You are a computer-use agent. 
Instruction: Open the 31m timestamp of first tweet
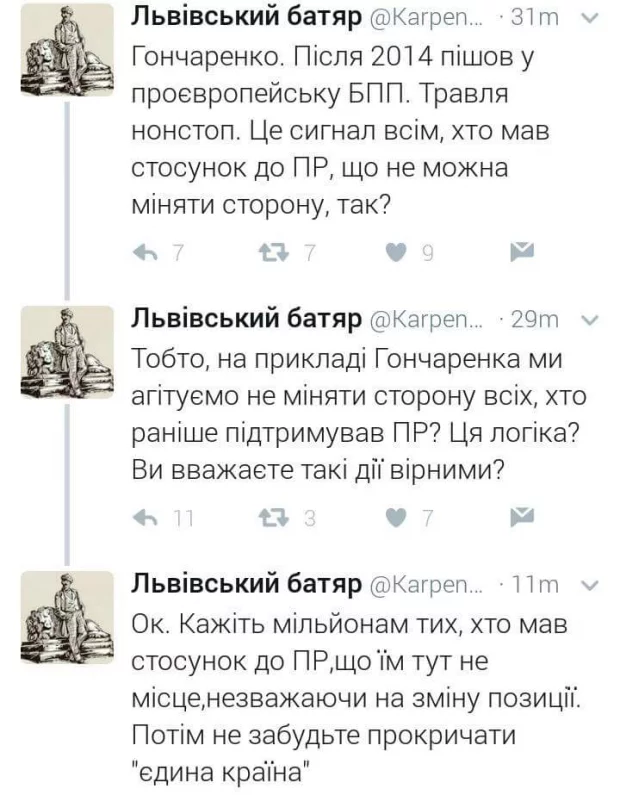click(x=537, y=20)
